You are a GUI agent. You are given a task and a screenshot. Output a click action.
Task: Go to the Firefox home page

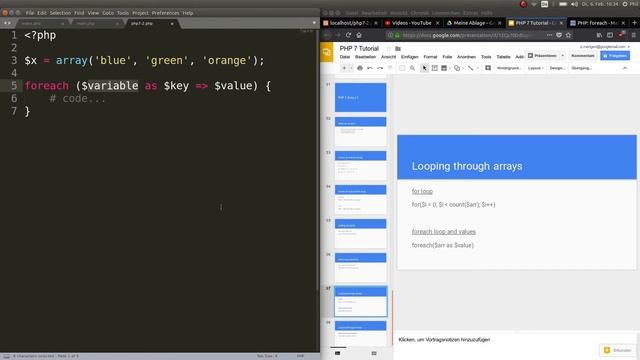[359, 36]
